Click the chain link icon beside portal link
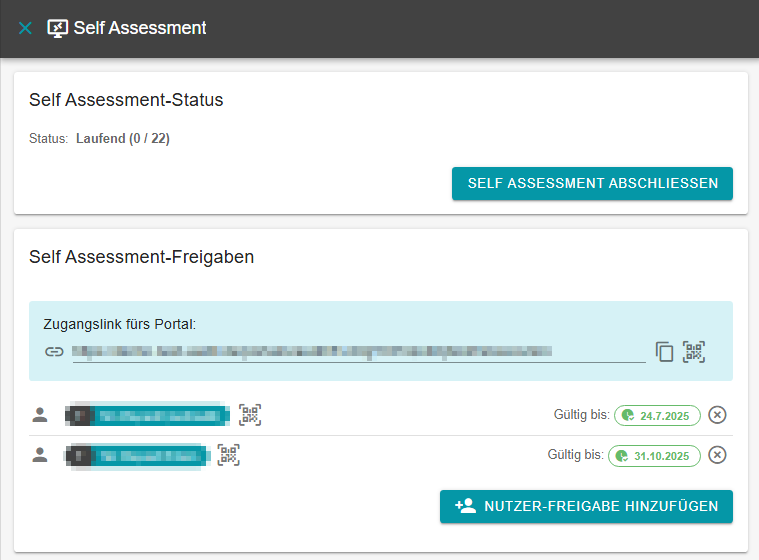 54,352
